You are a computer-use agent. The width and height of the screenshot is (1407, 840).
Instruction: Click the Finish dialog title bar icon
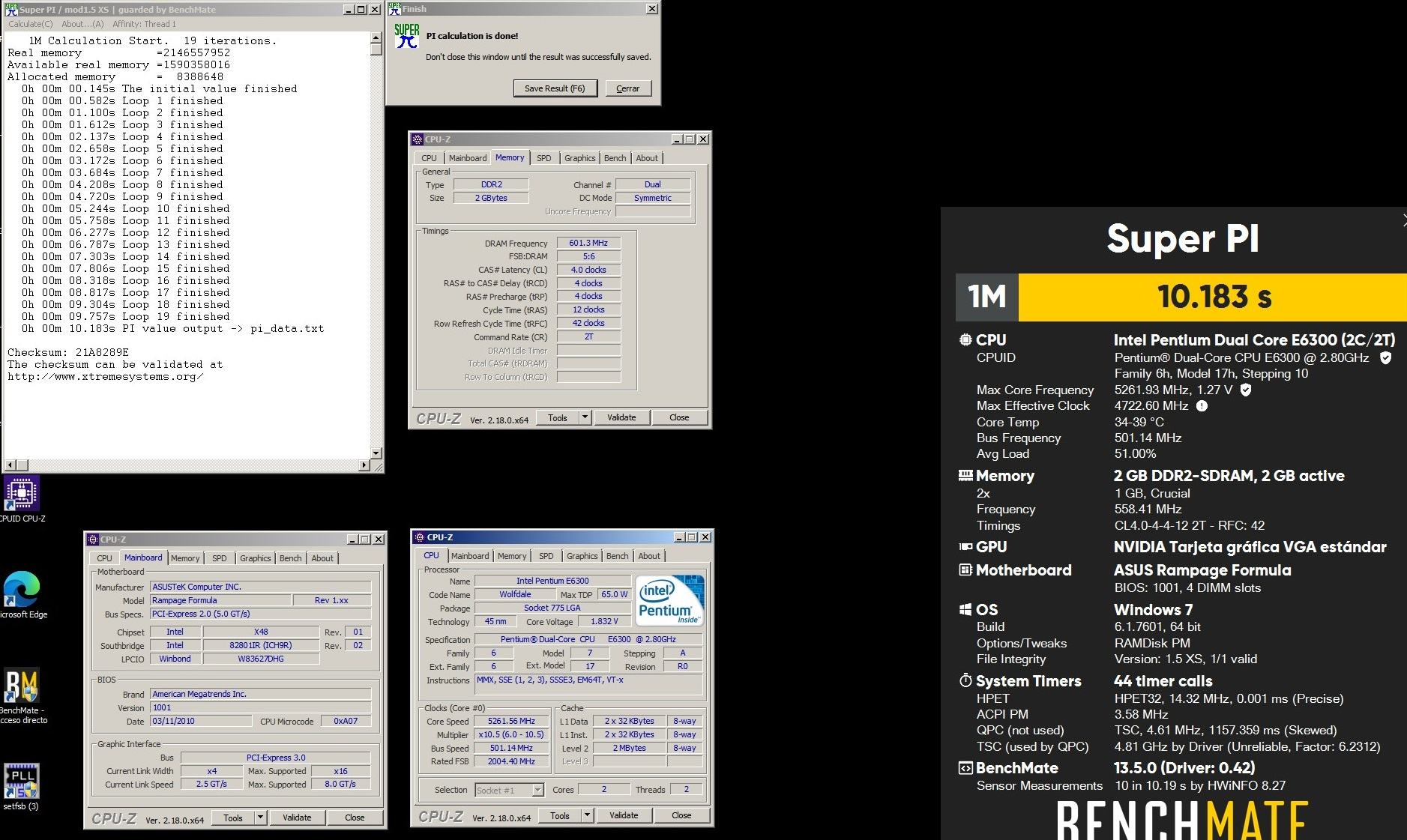(394, 9)
